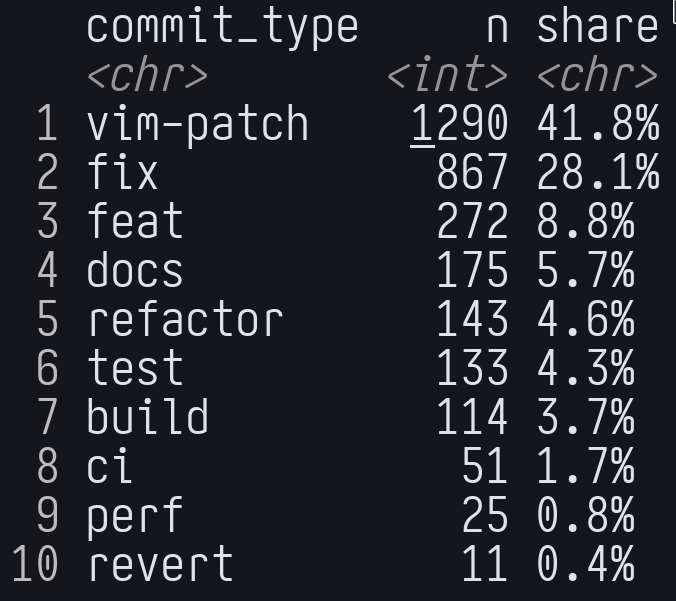Click the <chr> label under commit_type
The width and height of the screenshot is (676, 601).
click(x=147, y=75)
